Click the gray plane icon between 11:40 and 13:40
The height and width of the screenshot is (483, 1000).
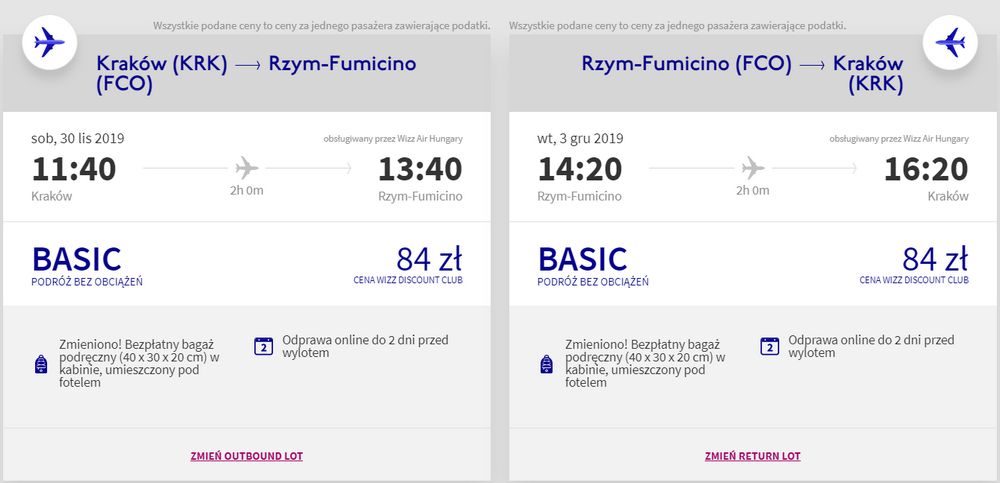pos(247,168)
